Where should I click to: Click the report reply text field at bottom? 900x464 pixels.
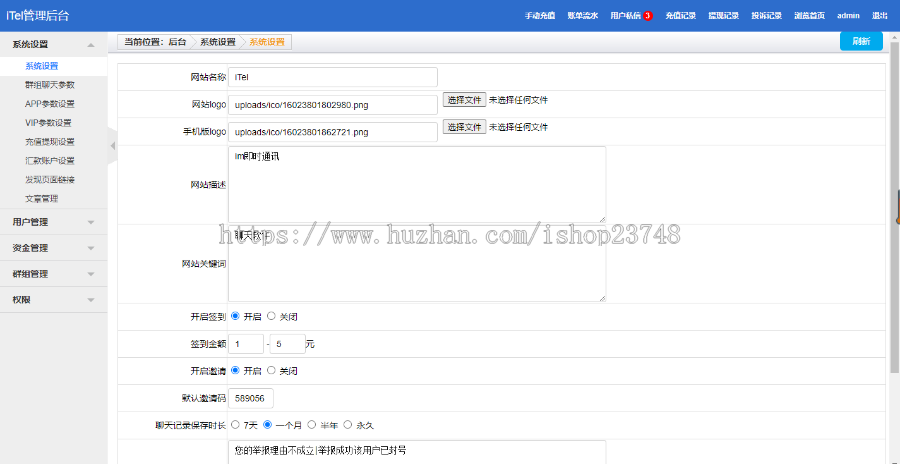click(x=417, y=452)
